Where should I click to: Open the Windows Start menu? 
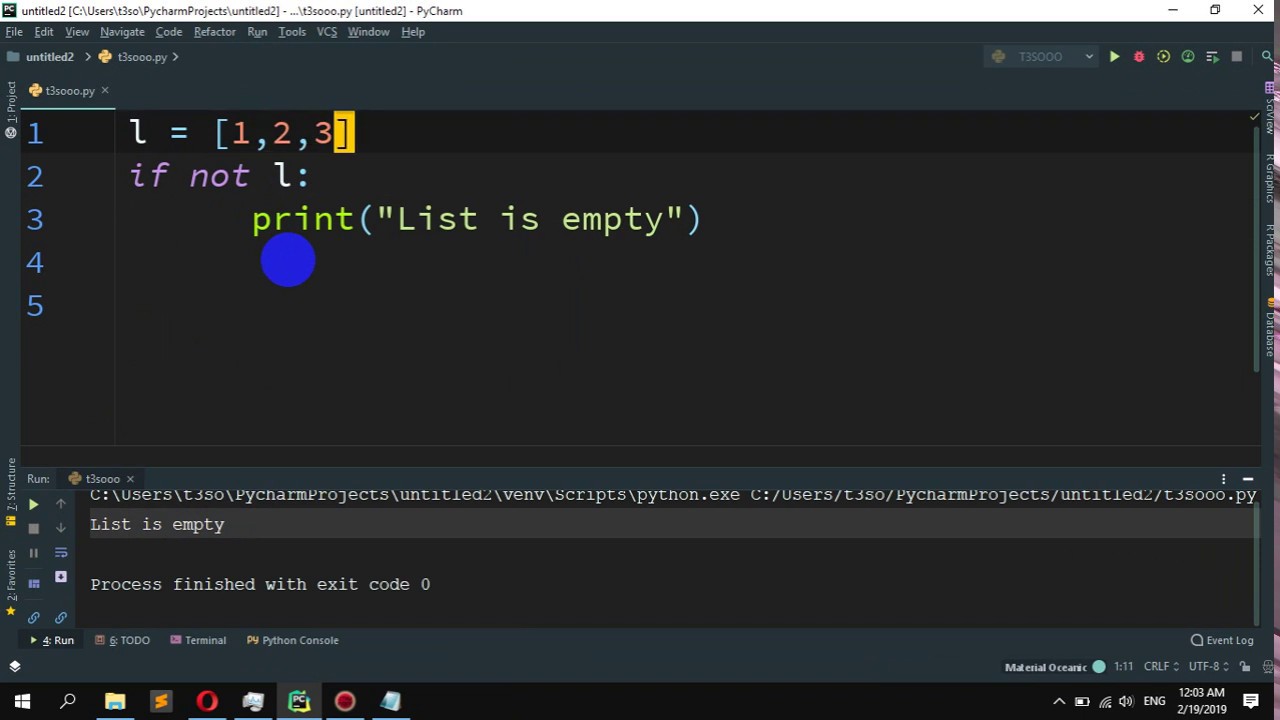coord(22,701)
